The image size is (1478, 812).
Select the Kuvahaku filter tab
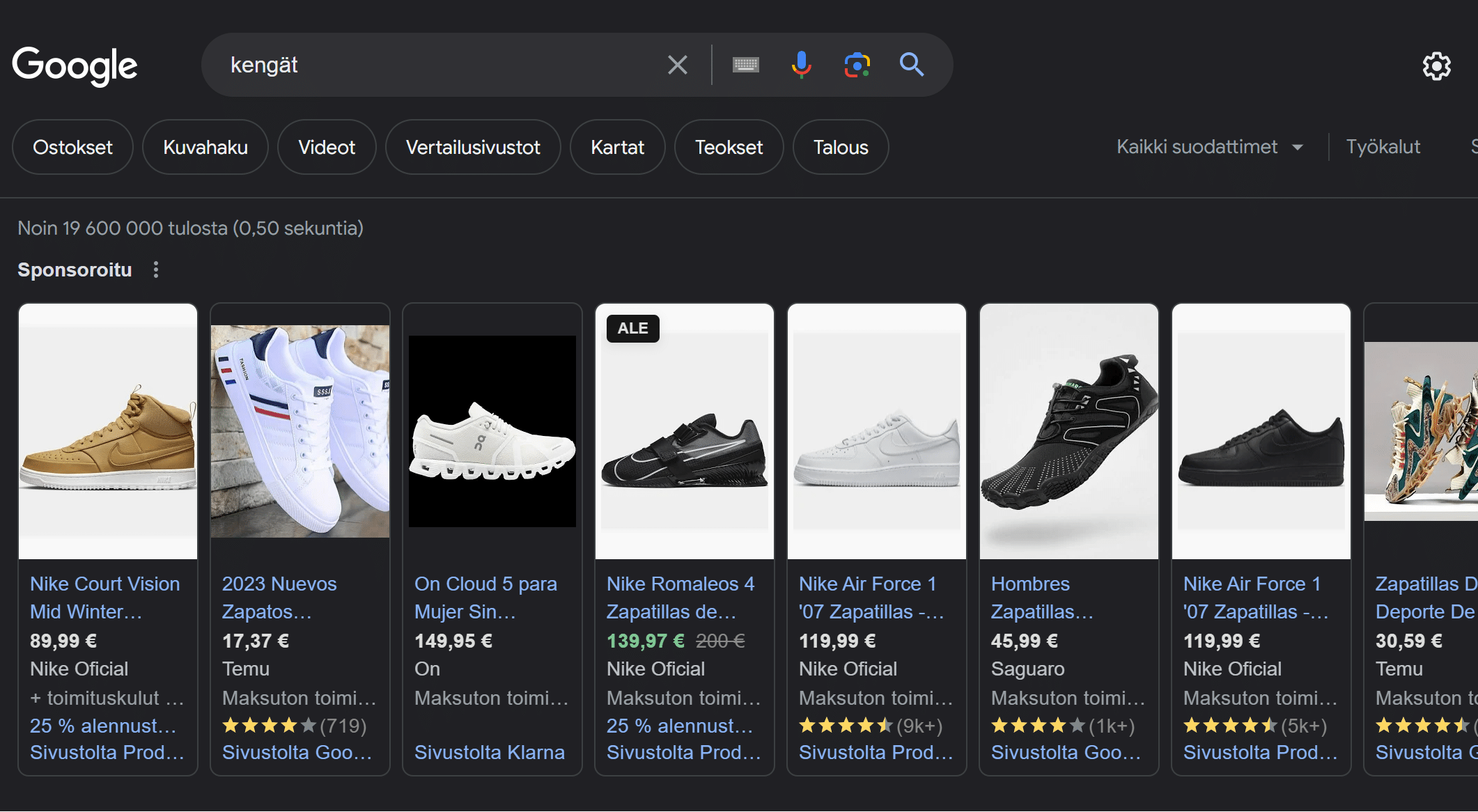[205, 147]
